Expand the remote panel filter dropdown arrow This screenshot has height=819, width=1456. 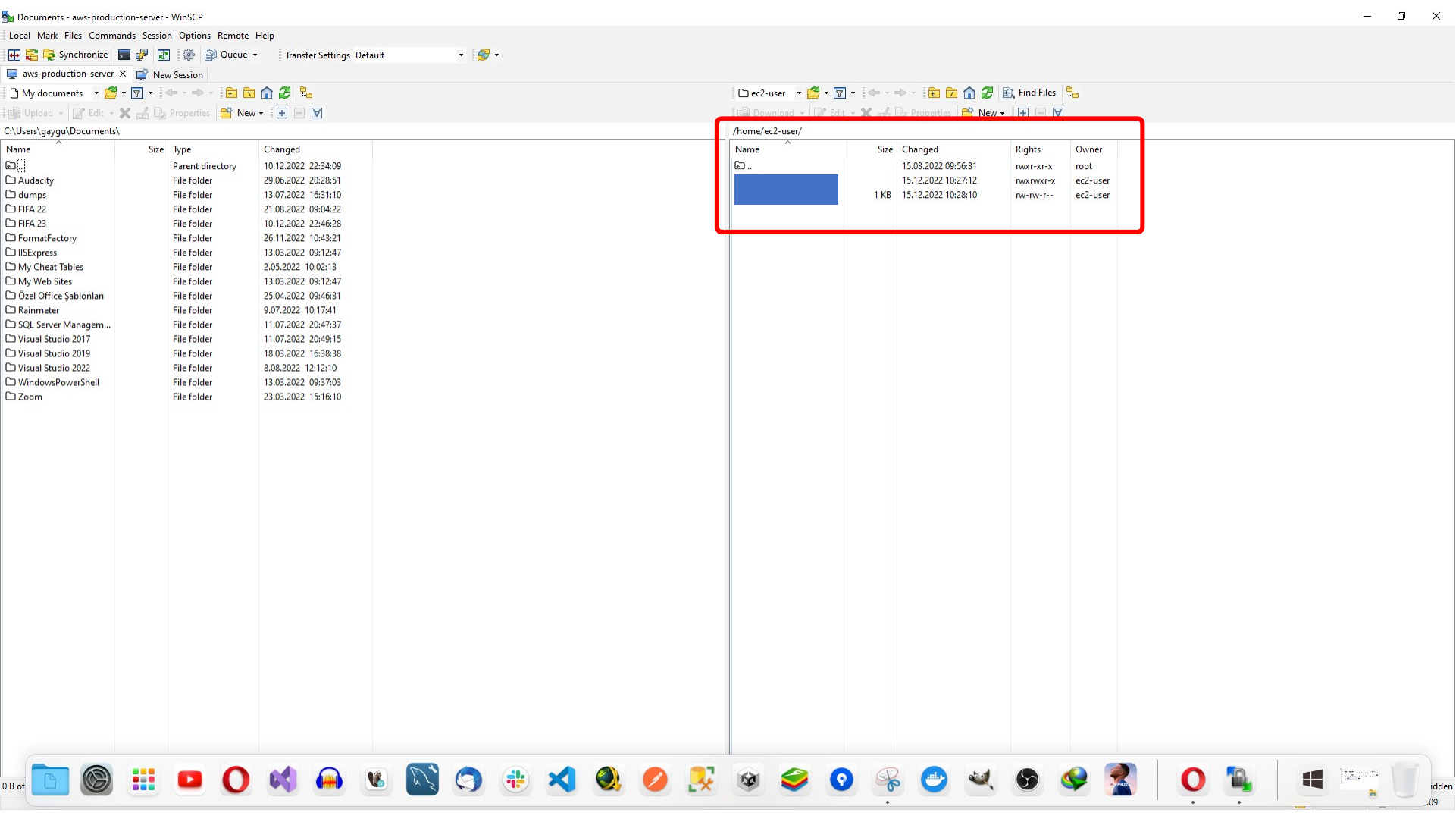pos(853,93)
